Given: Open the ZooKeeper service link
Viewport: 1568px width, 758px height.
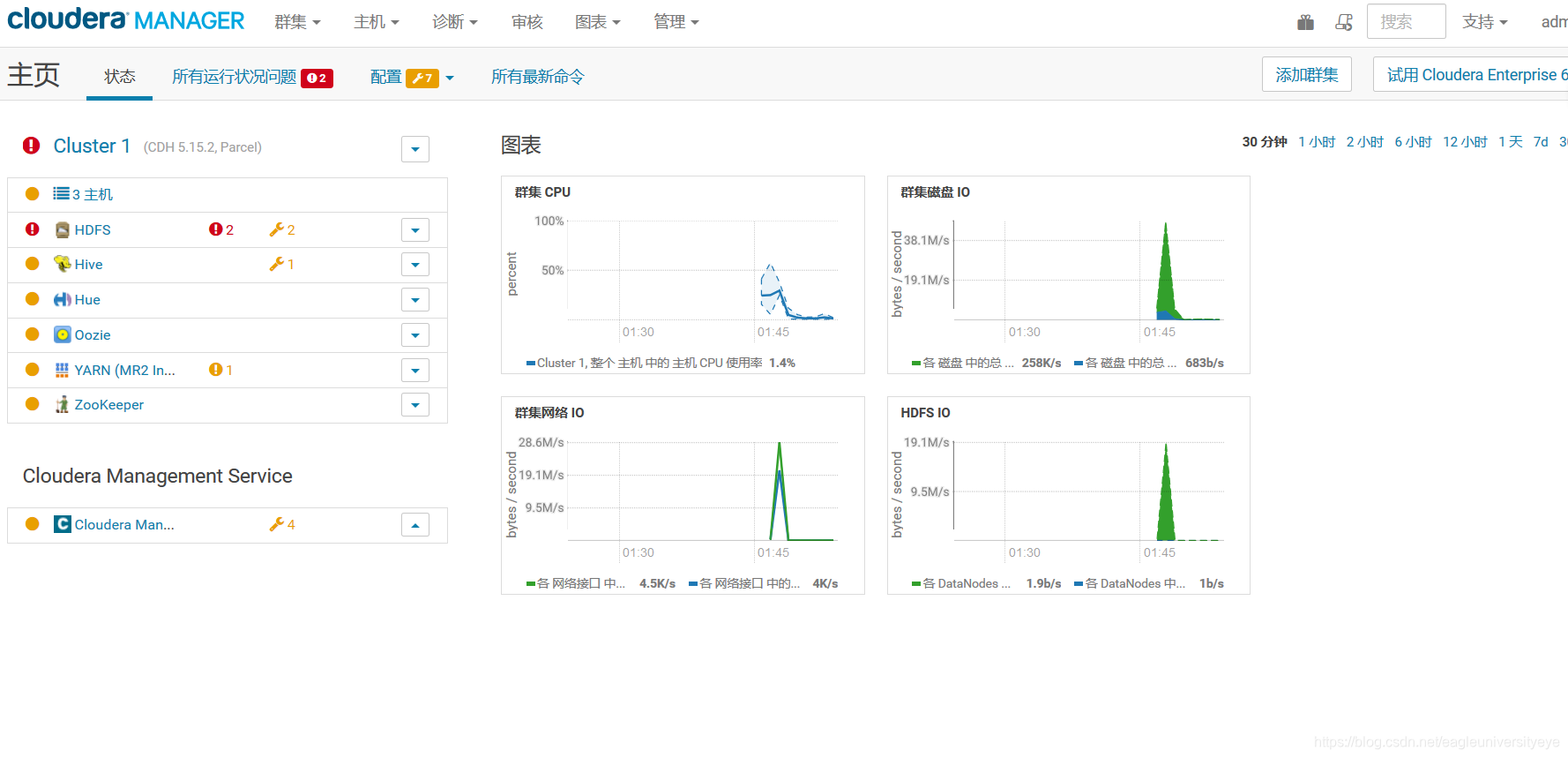Looking at the screenshot, I should (109, 404).
